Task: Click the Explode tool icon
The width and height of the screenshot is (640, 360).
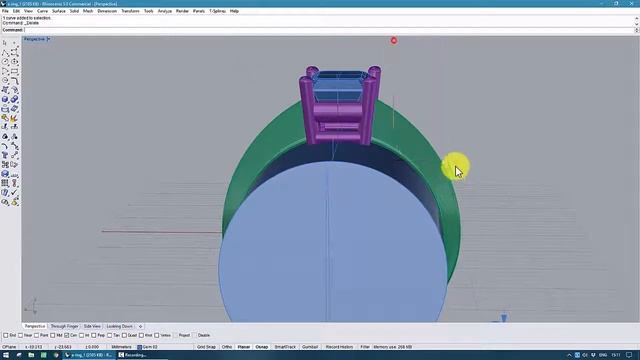Action: [x=14, y=118]
